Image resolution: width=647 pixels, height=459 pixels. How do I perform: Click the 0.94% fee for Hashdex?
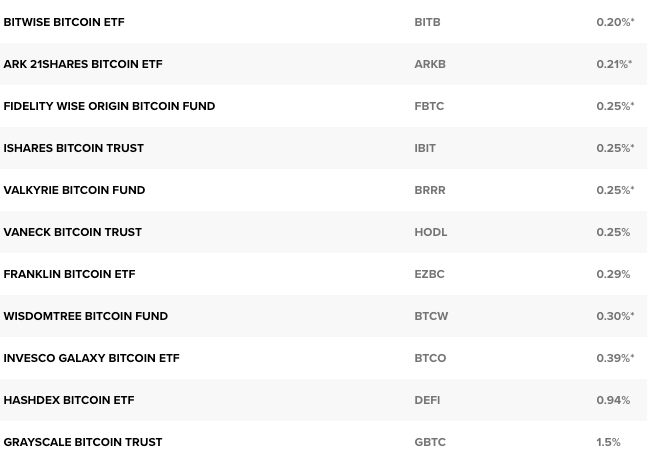(x=613, y=400)
